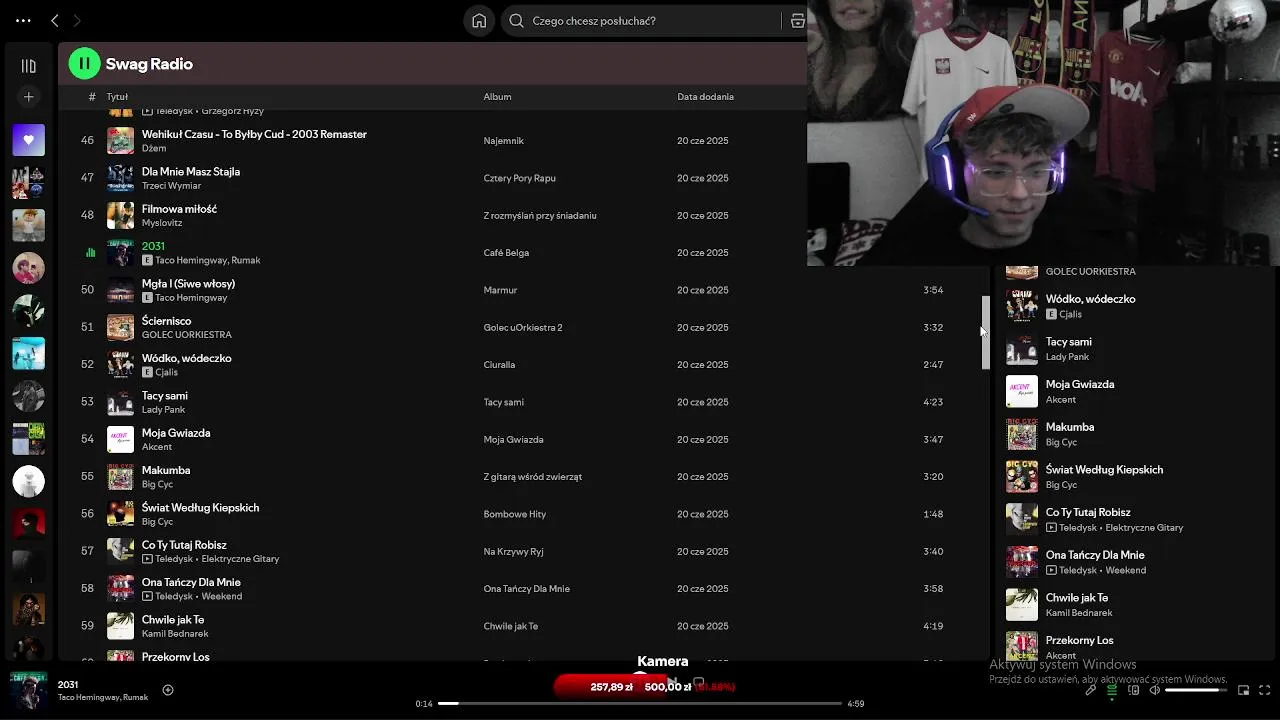Sort by the Tytuł column header
The image size is (1280, 720).
pyautogui.click(x=117, y=97)
